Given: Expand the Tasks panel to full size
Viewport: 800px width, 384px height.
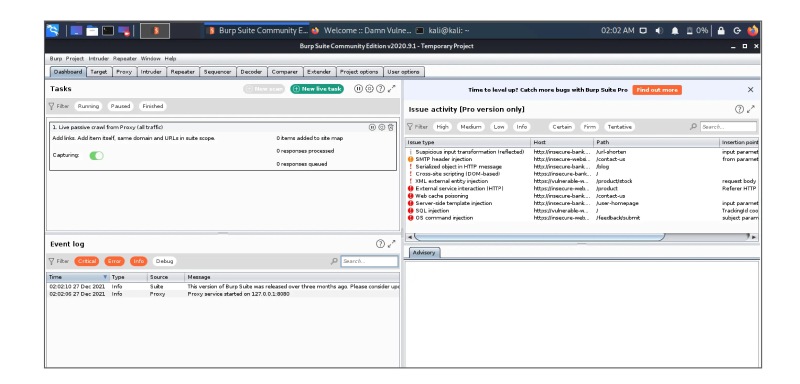Looking at the screenshot, I should pyautogui.click(x=391, y=89).
